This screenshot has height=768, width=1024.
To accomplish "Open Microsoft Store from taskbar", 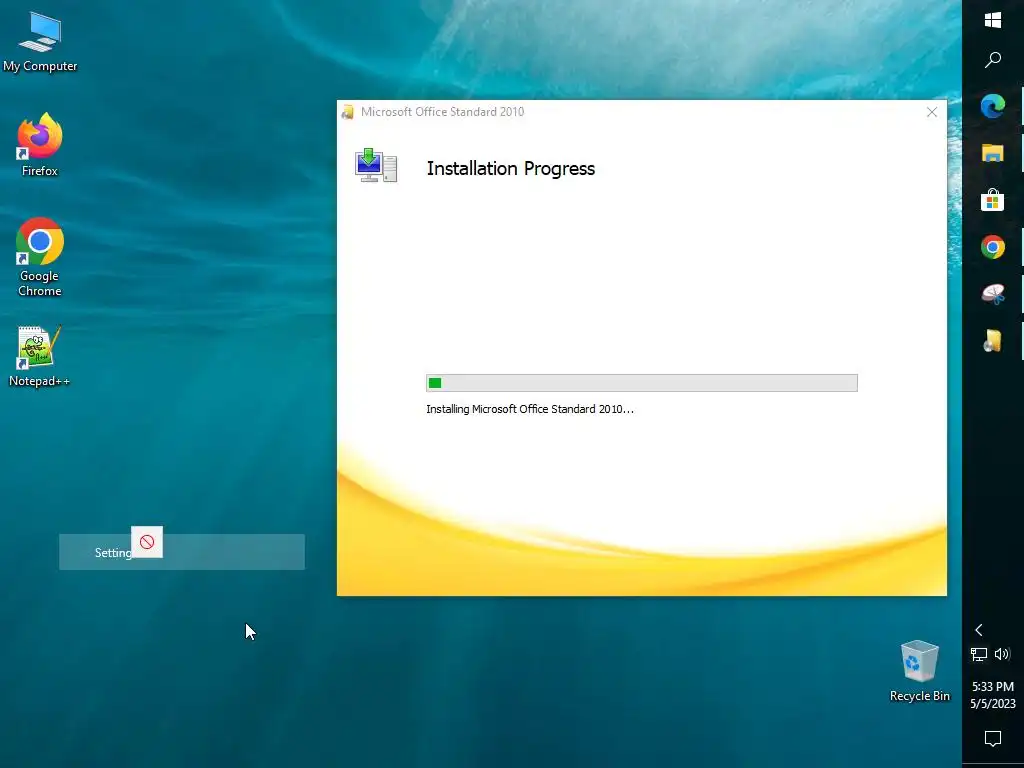I will (993, 200).
